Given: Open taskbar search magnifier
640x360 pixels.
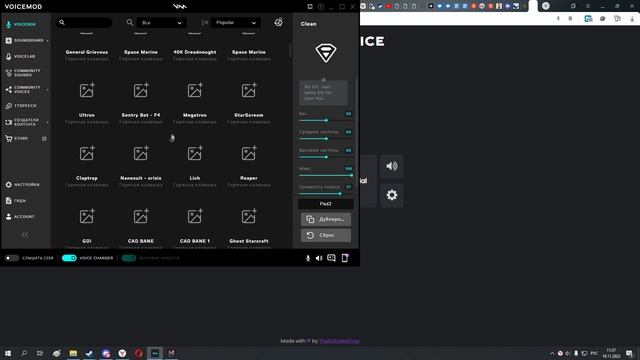Looking at the screenshot, I should tap(24, 353).
